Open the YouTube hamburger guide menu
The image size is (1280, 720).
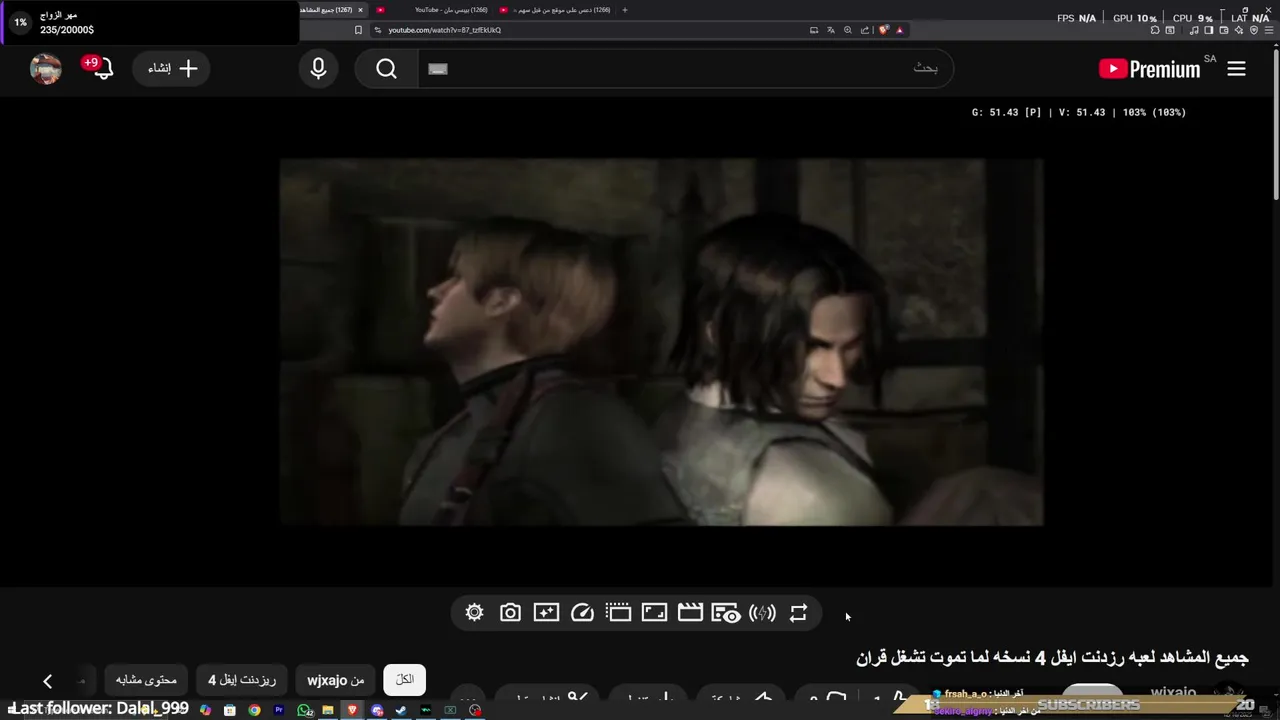[x=1236, y=69]
